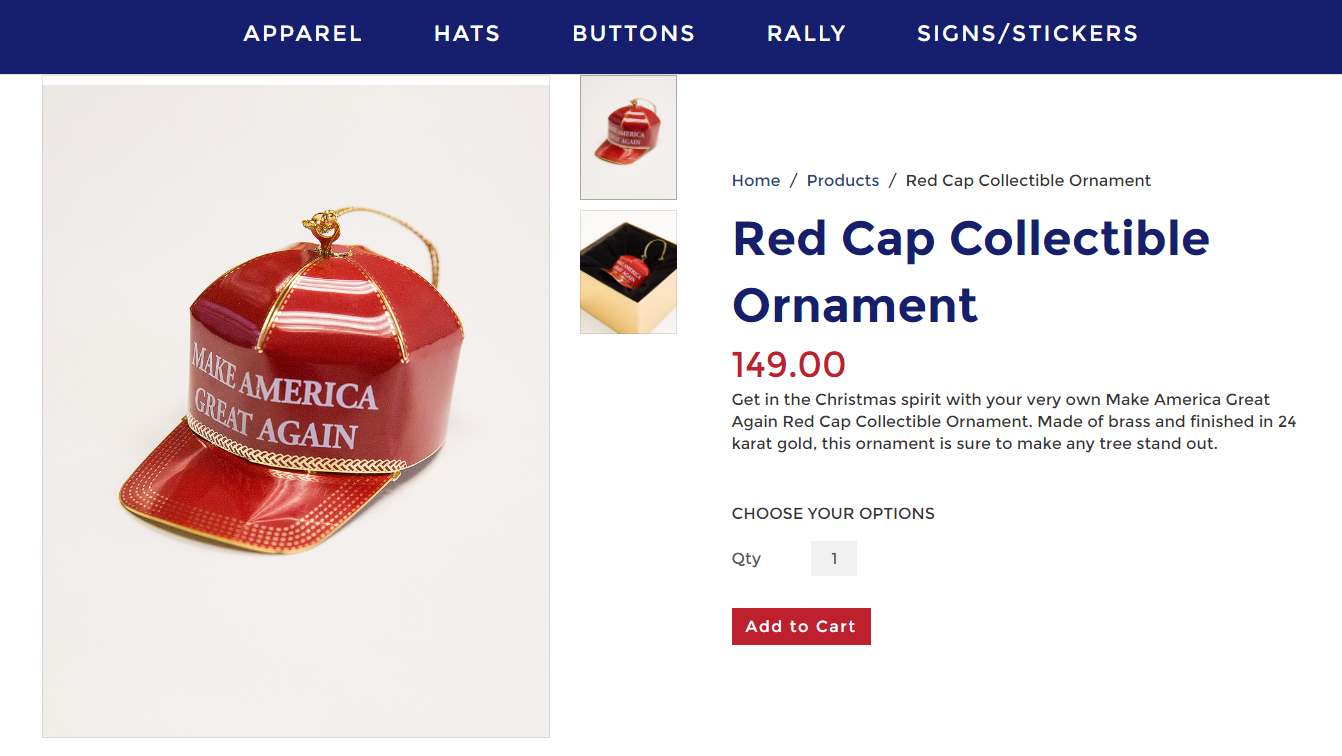Show the boxed ornament thumbnail image
1342x756 pixels.
point(628,272)
